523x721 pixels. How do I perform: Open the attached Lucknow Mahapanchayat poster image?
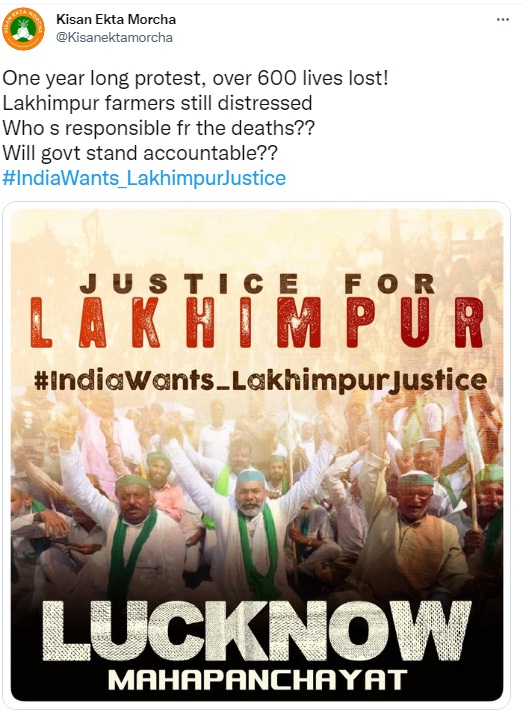257,455
